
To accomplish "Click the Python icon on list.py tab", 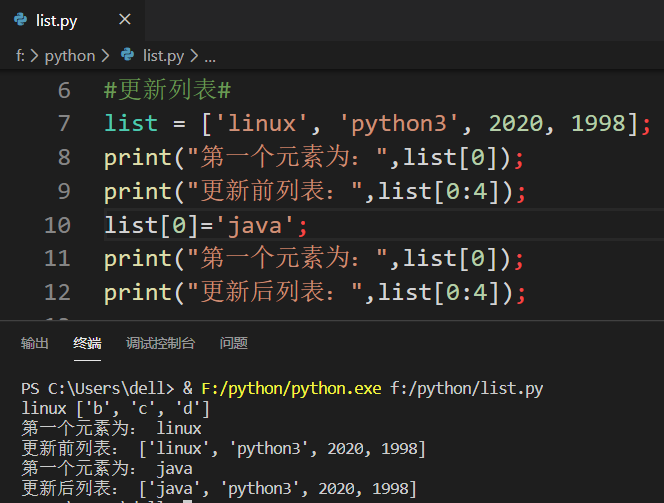I will click(20, 19).
